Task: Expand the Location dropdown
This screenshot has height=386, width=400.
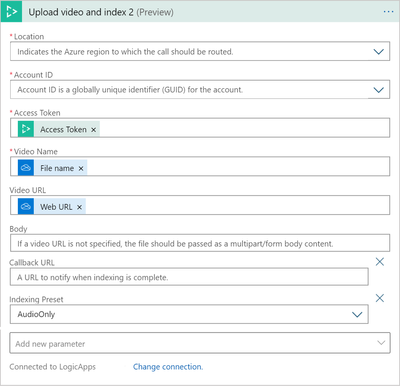Action: tap(379, 52)
